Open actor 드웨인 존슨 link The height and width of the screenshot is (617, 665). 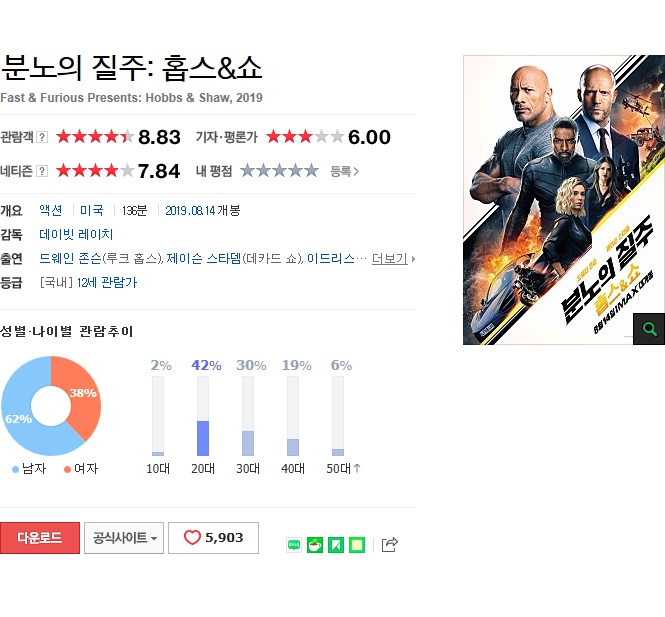[x=70, y=259]
